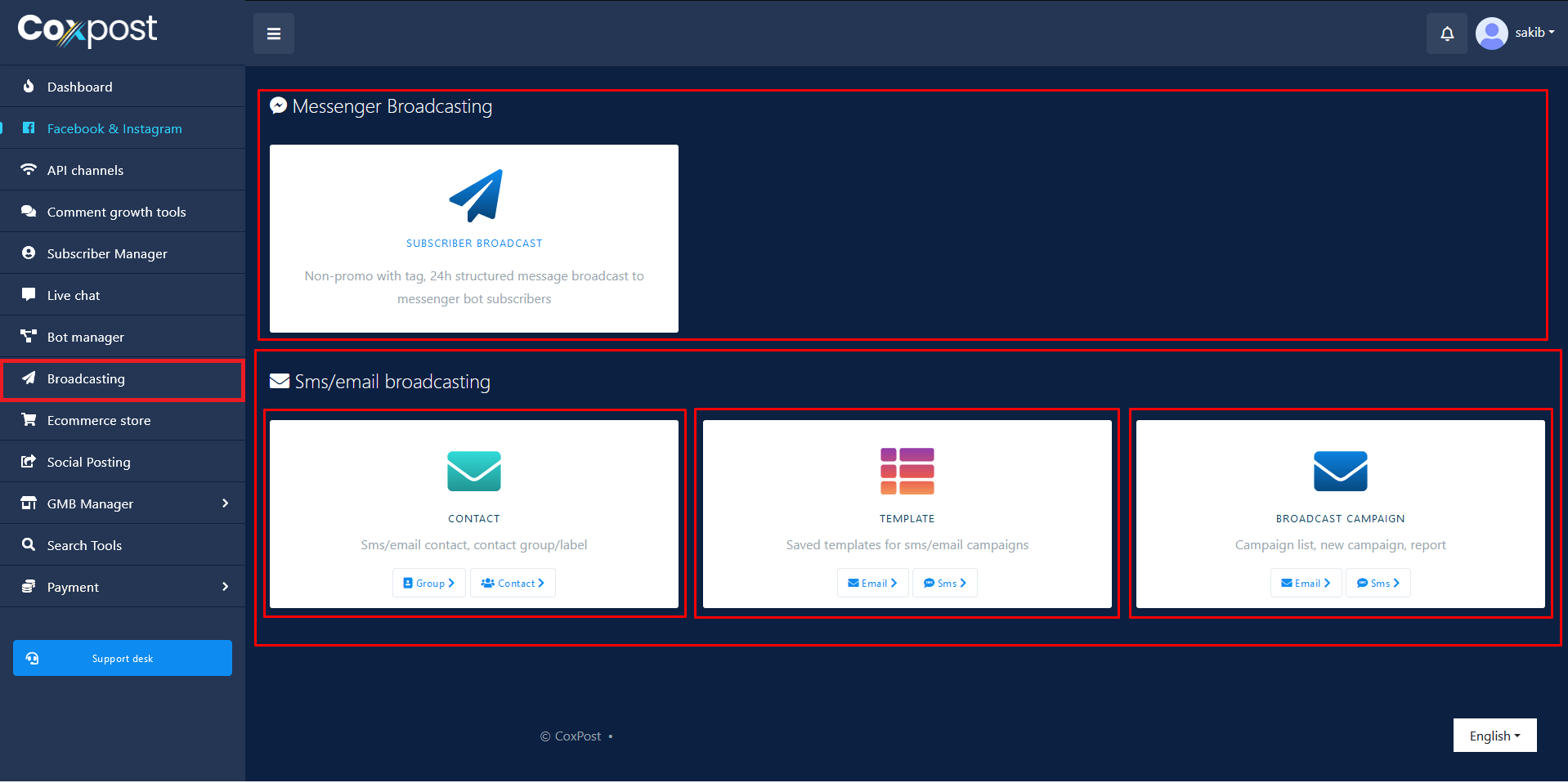Open Broadcasting in the sidebar
1568x783 pixels.
(86, 379)
